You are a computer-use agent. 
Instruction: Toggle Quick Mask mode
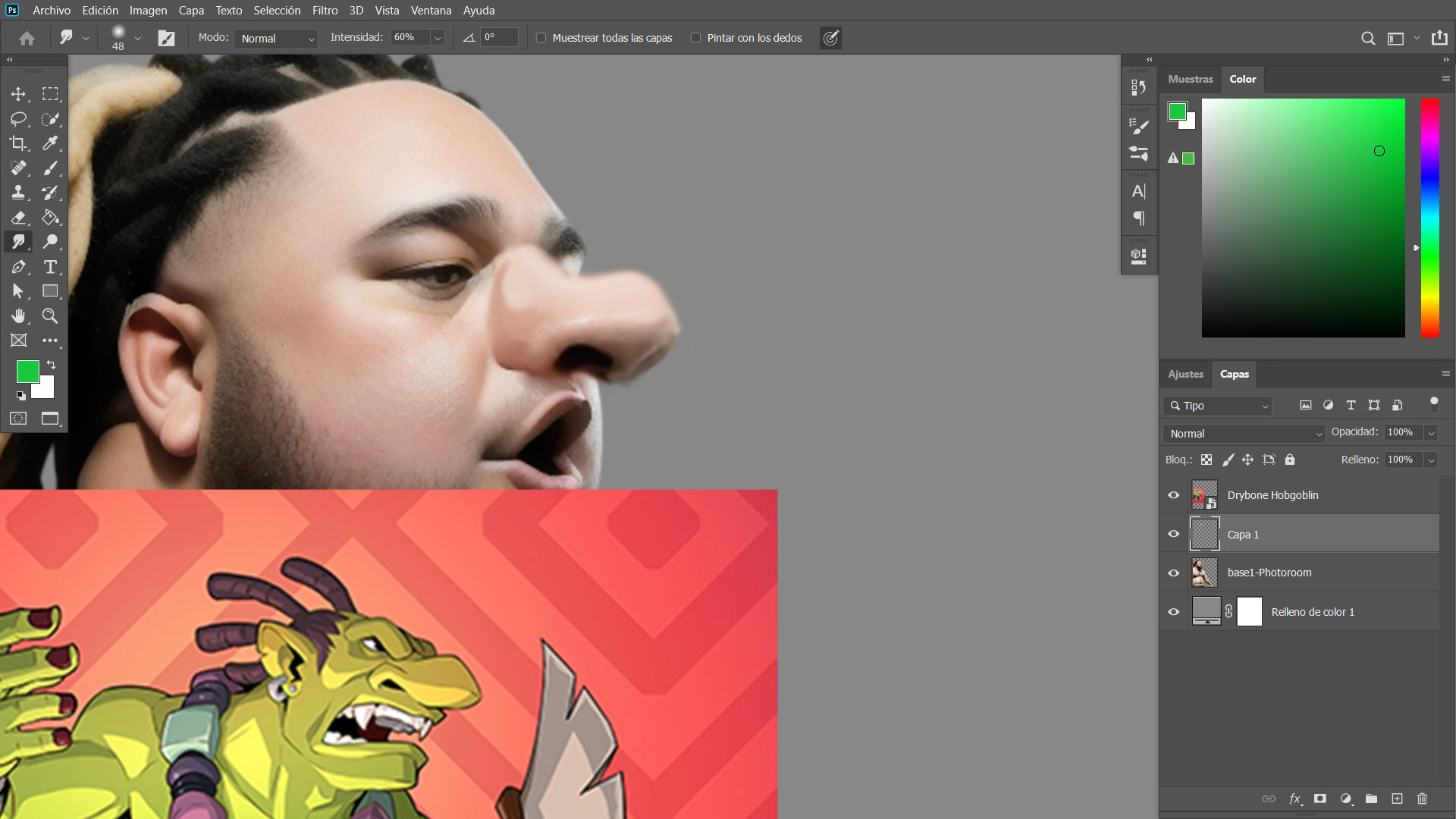click(18, 419)
